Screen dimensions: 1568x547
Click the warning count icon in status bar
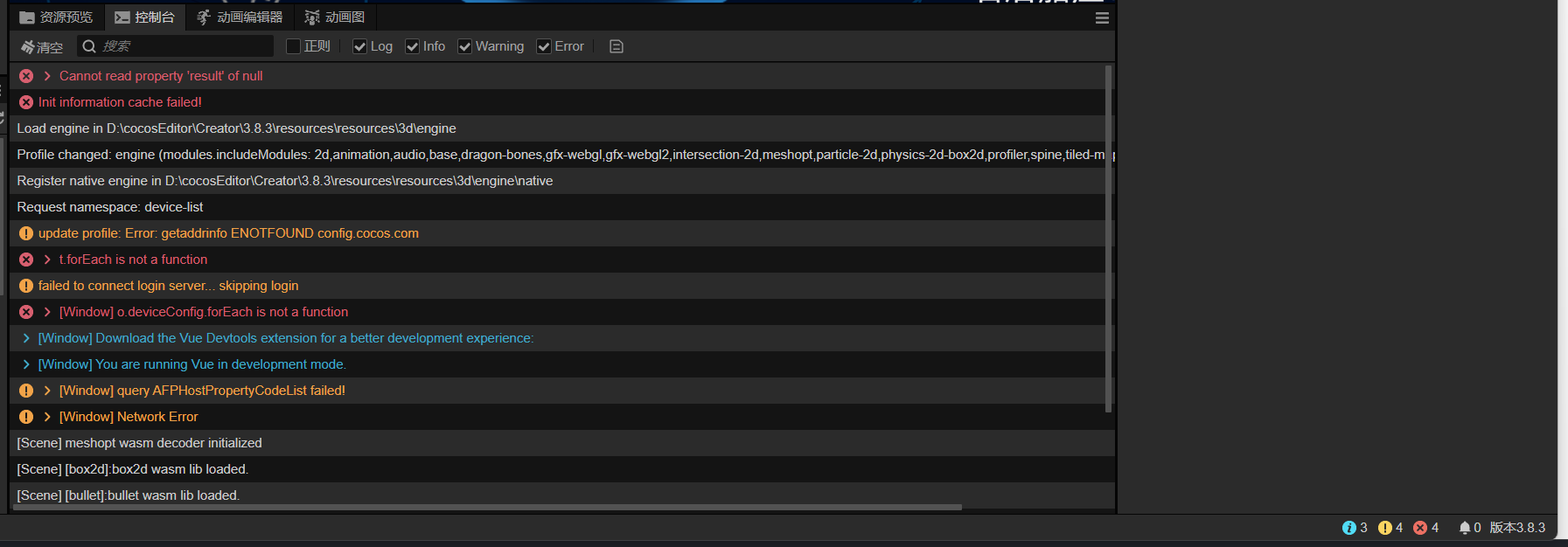coord(1385,528)
